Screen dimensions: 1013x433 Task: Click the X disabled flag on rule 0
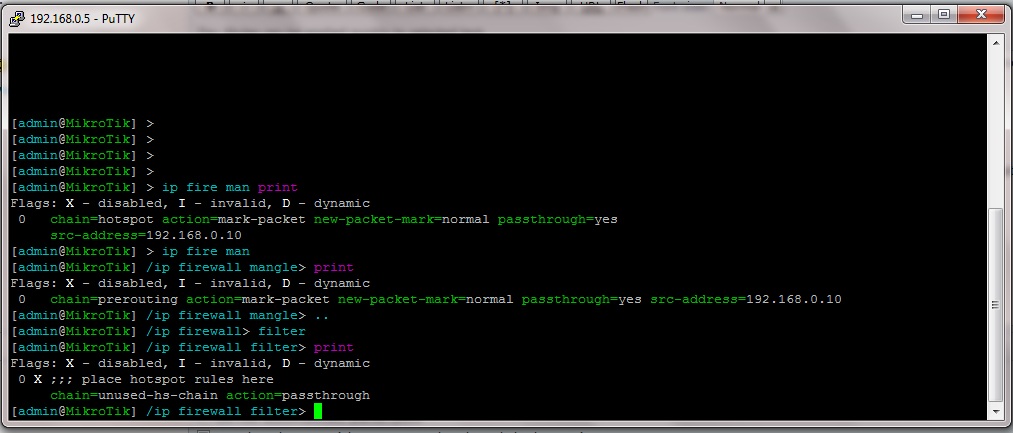[38, 379]
